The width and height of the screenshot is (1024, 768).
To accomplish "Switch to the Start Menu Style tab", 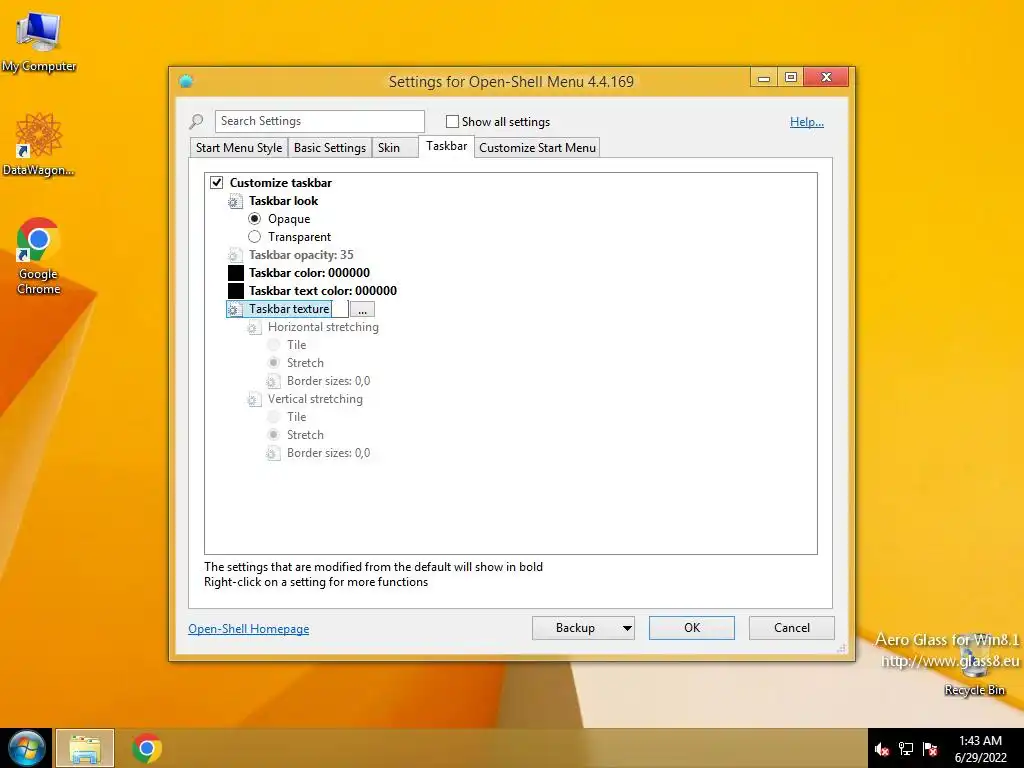I will [239, 148].
